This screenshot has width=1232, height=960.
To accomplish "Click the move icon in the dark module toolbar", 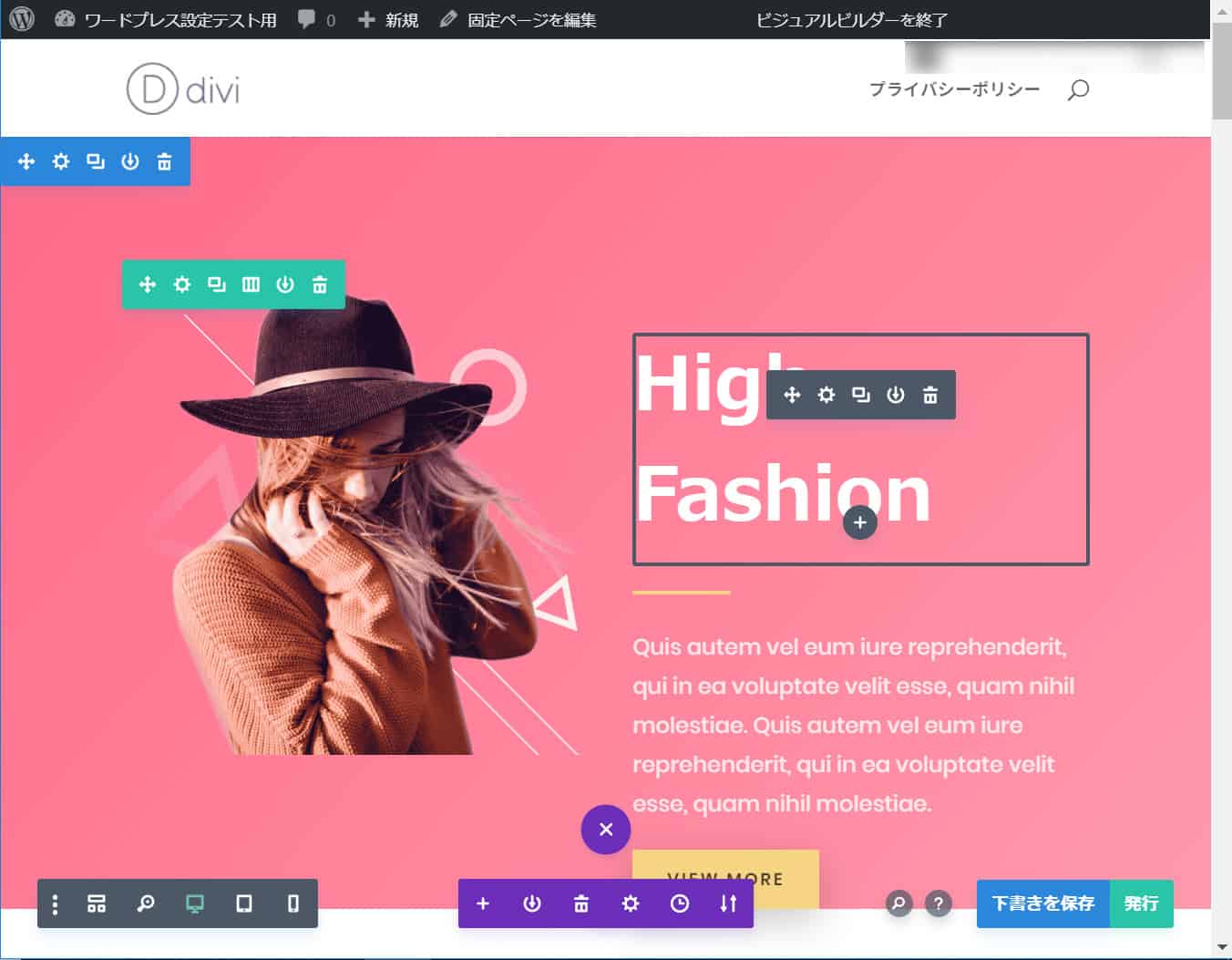I will tap(792, 395).
